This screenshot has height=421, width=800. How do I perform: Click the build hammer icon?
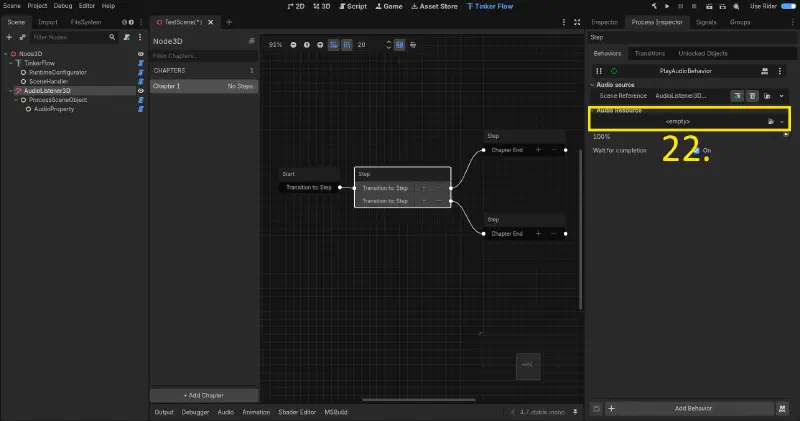(654, 6)
